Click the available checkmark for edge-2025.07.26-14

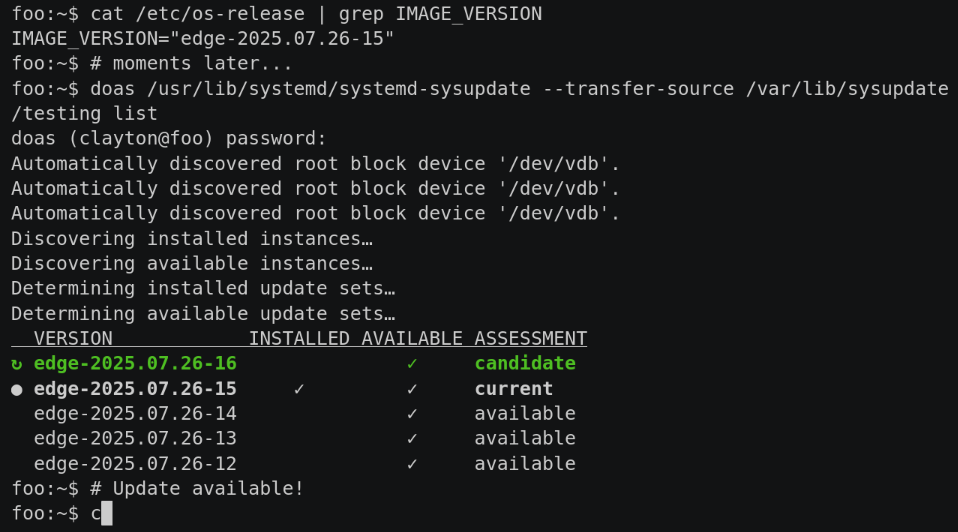pos(412,414)
